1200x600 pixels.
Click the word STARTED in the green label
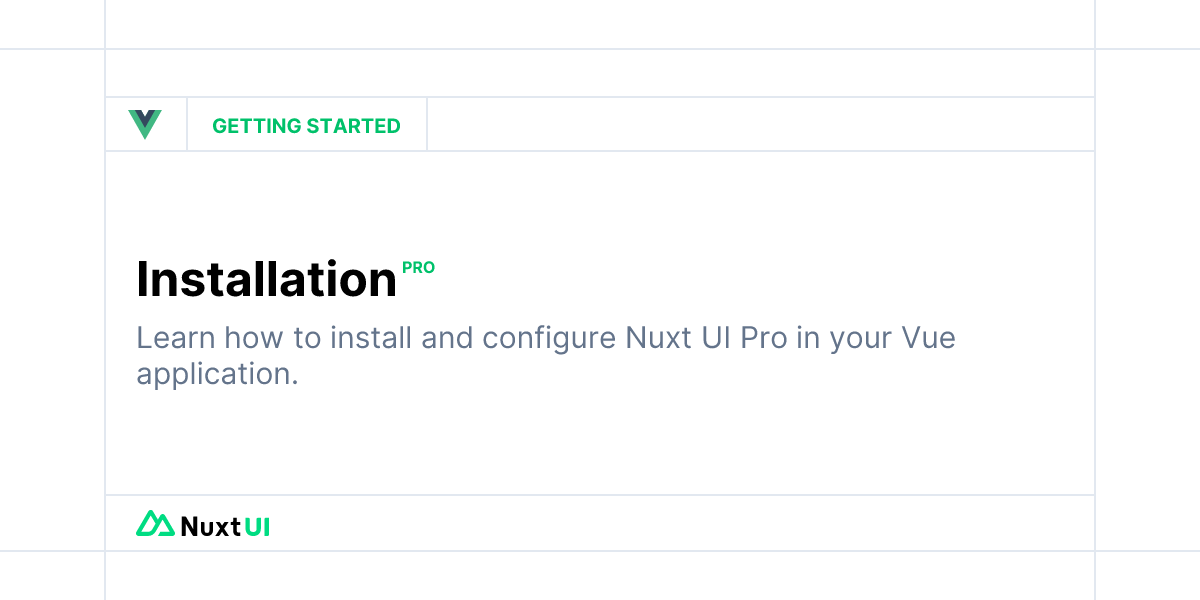354,126
